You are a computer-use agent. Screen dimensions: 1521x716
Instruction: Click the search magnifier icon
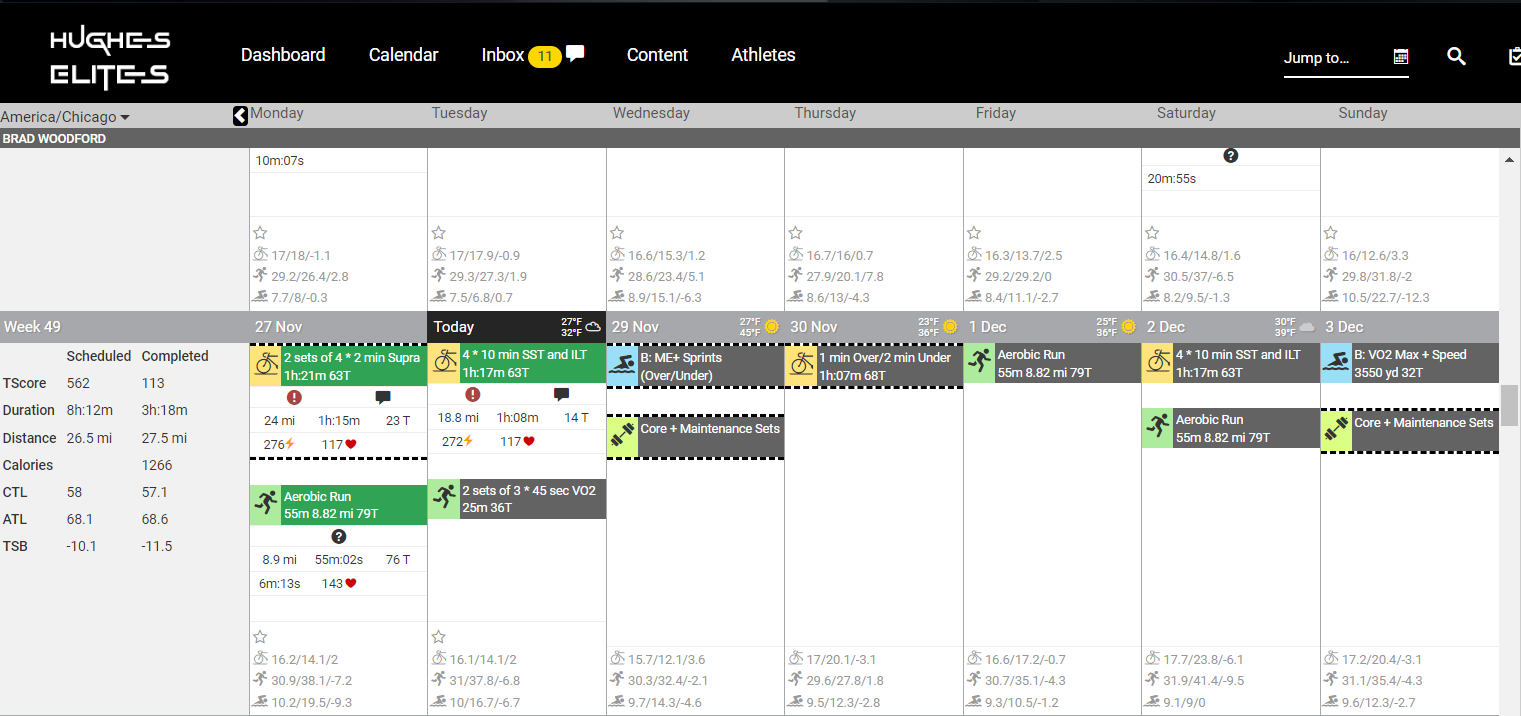click(1456, 57)
